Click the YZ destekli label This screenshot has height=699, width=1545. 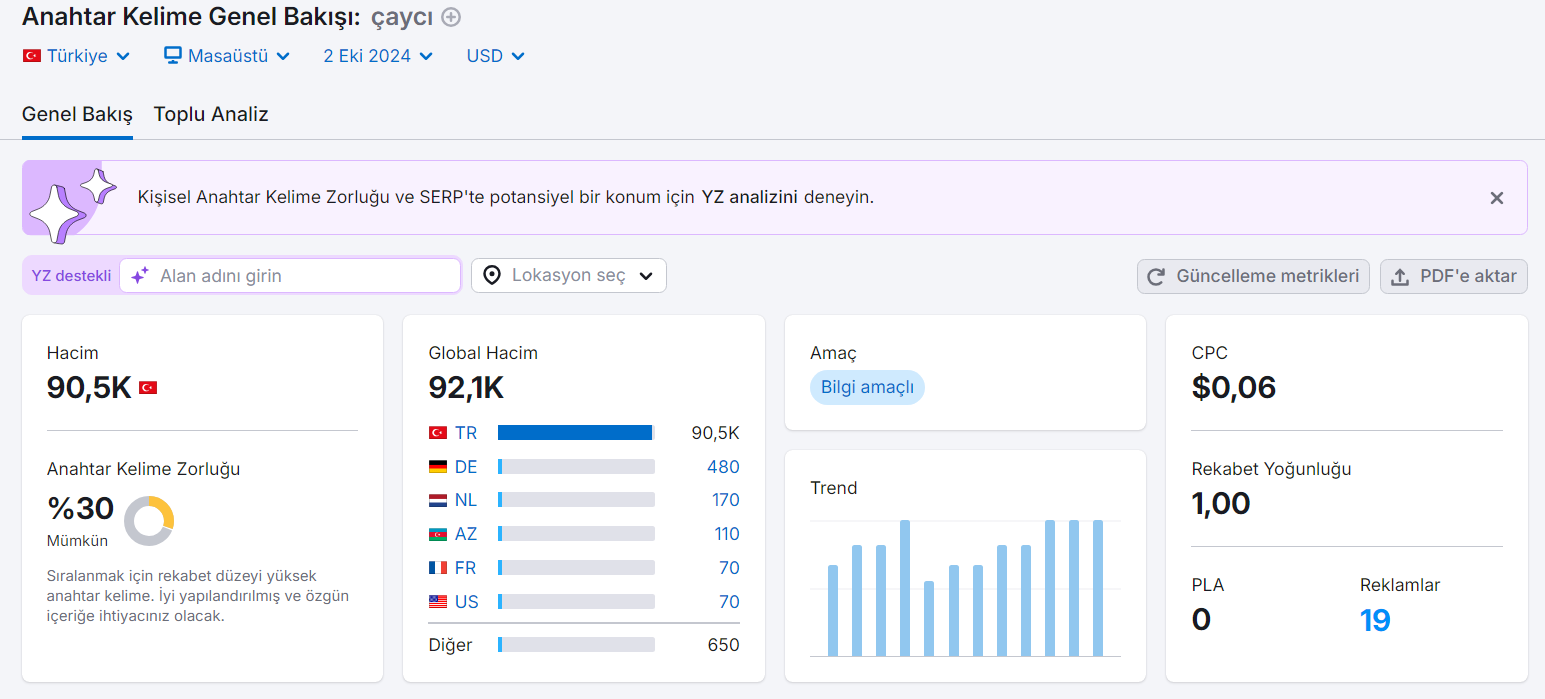coord(71,276)
